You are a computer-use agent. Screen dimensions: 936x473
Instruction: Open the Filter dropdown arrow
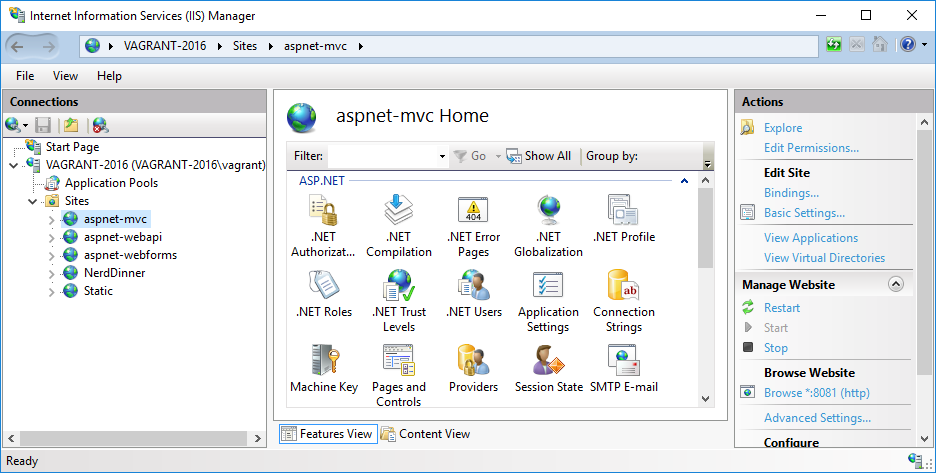tap(442, 156)
